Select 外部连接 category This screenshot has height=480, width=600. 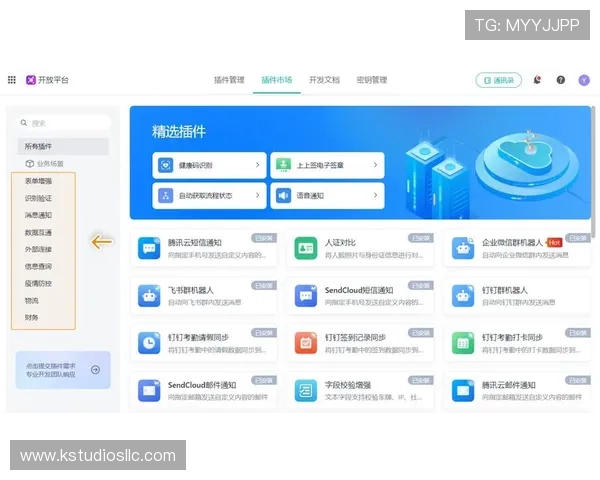click(38, 249)
